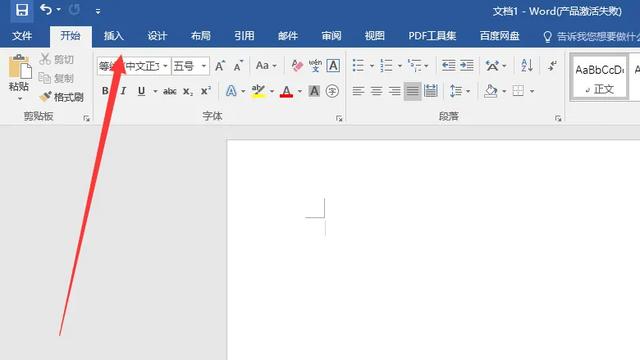This screenshot has height=360, width=640.
Task: Click the Justify alignment icon
Action: 412,91
